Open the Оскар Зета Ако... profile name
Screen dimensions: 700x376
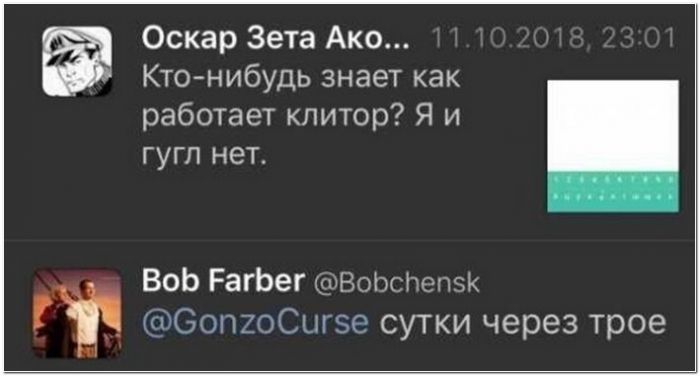tap(275, 38)
